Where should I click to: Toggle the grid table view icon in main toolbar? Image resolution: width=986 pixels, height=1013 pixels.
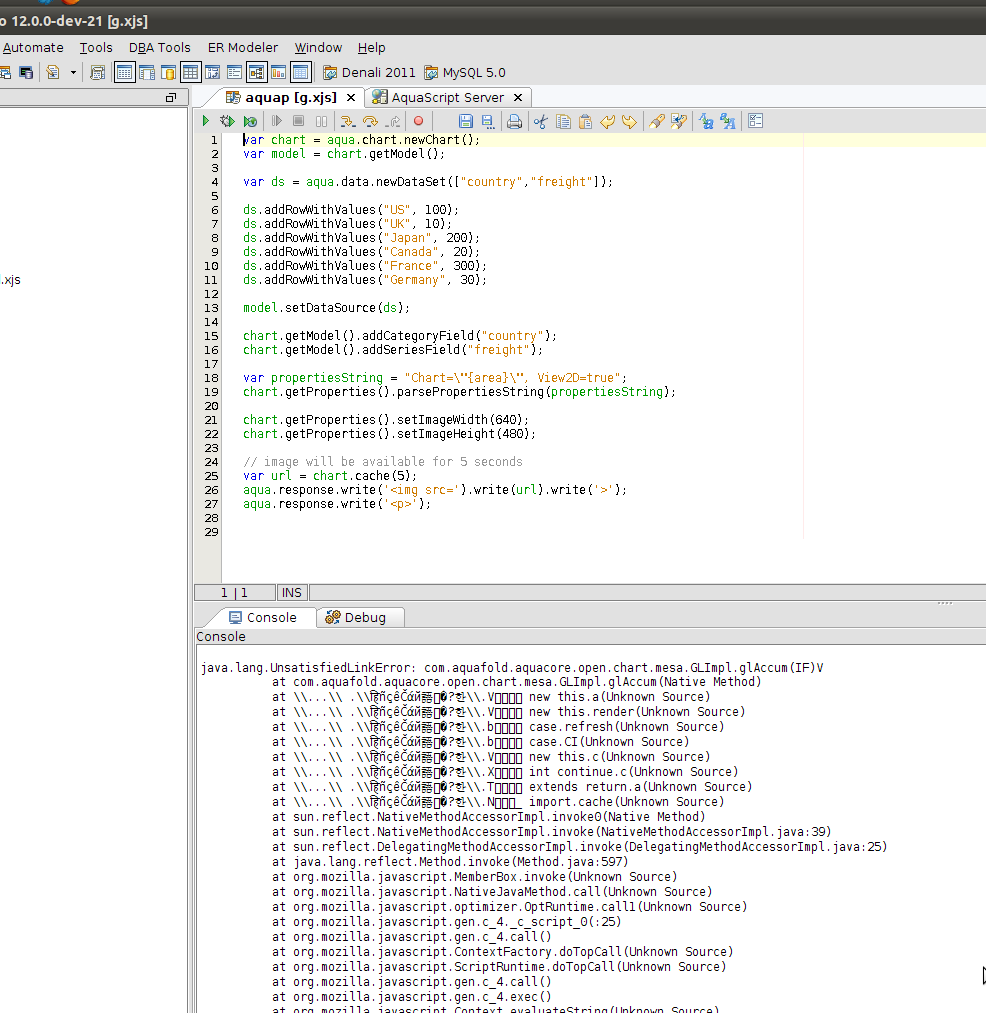coord(190,72)
